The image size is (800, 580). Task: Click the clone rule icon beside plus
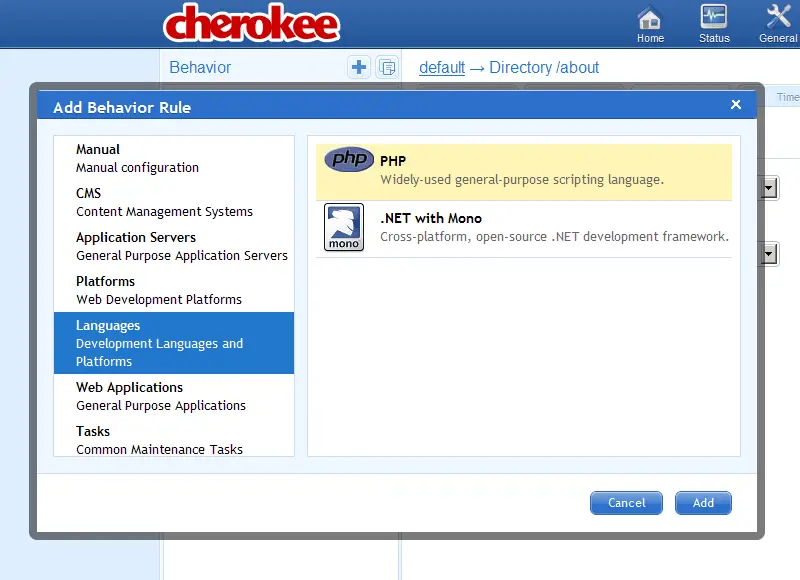coord(387,67)
